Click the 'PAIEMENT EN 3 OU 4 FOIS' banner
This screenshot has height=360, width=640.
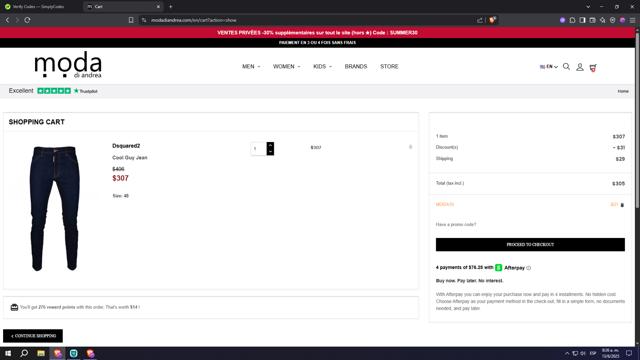(x=317, y=42)
